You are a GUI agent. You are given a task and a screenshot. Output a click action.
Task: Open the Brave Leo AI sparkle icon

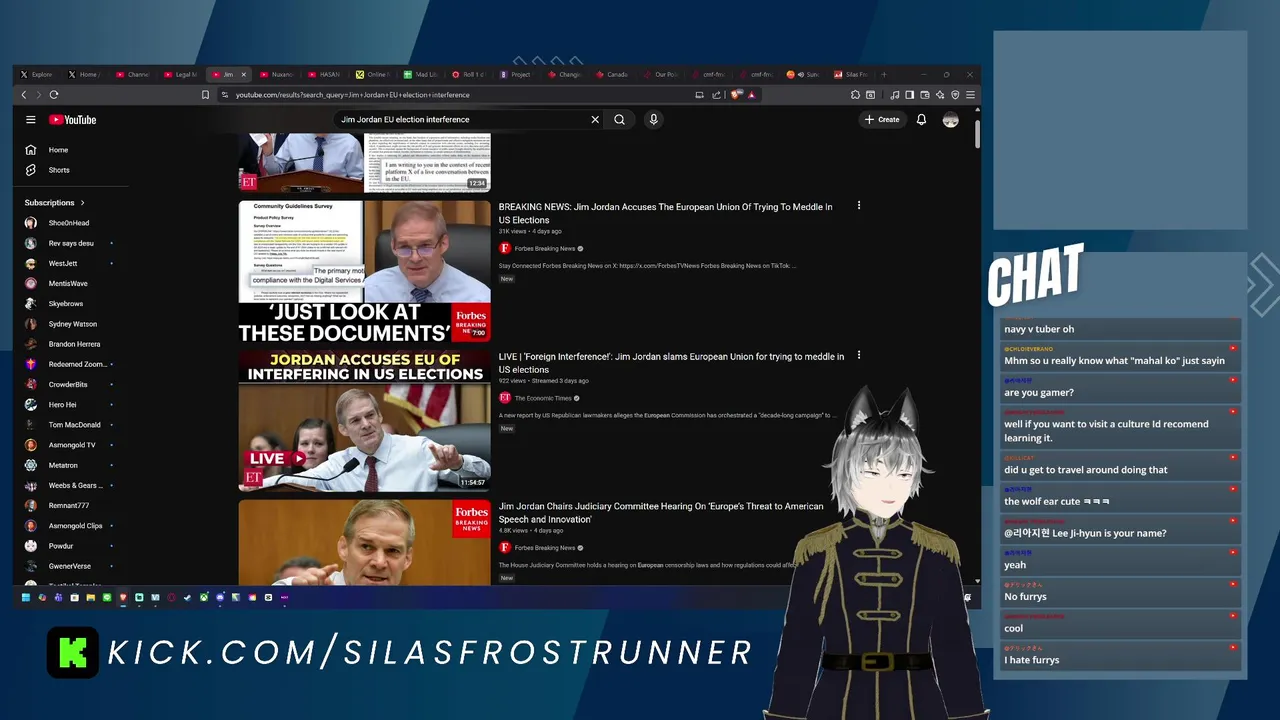(940, 95)
